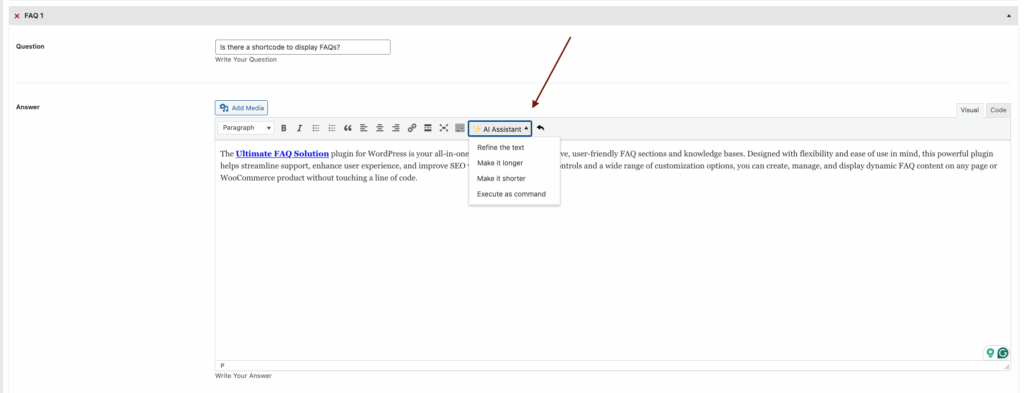Collapse the AI Assistant dropdown
Image resolution: width=1024 pixels, height=393 pixels.
coord(500,129)
